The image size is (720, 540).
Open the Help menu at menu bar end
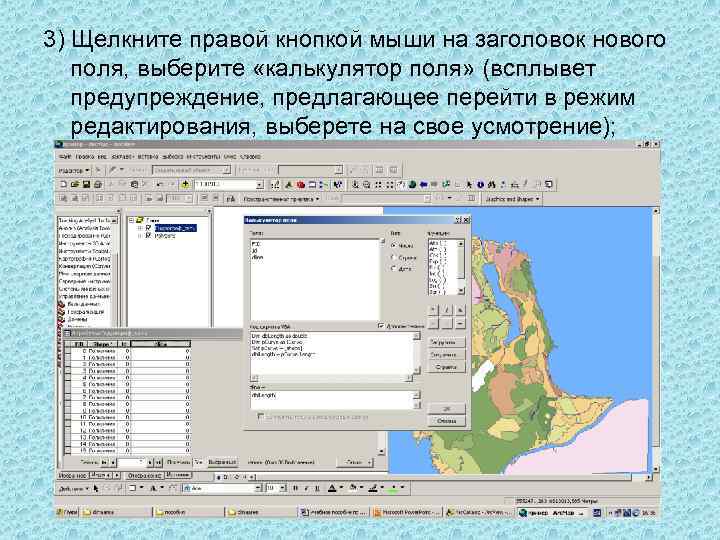(250, 157)
